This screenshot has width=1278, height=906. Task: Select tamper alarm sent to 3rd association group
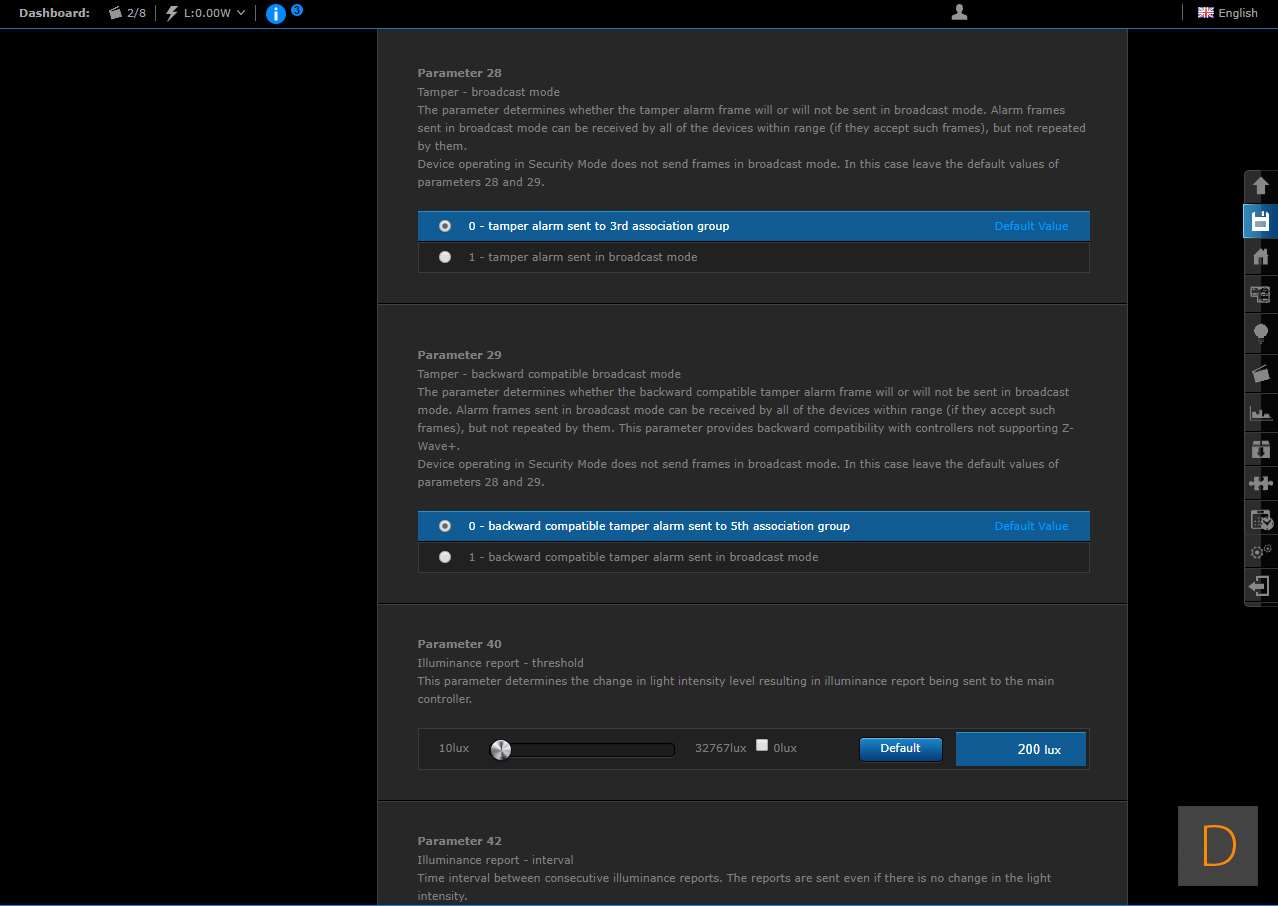tap(445, 226)
